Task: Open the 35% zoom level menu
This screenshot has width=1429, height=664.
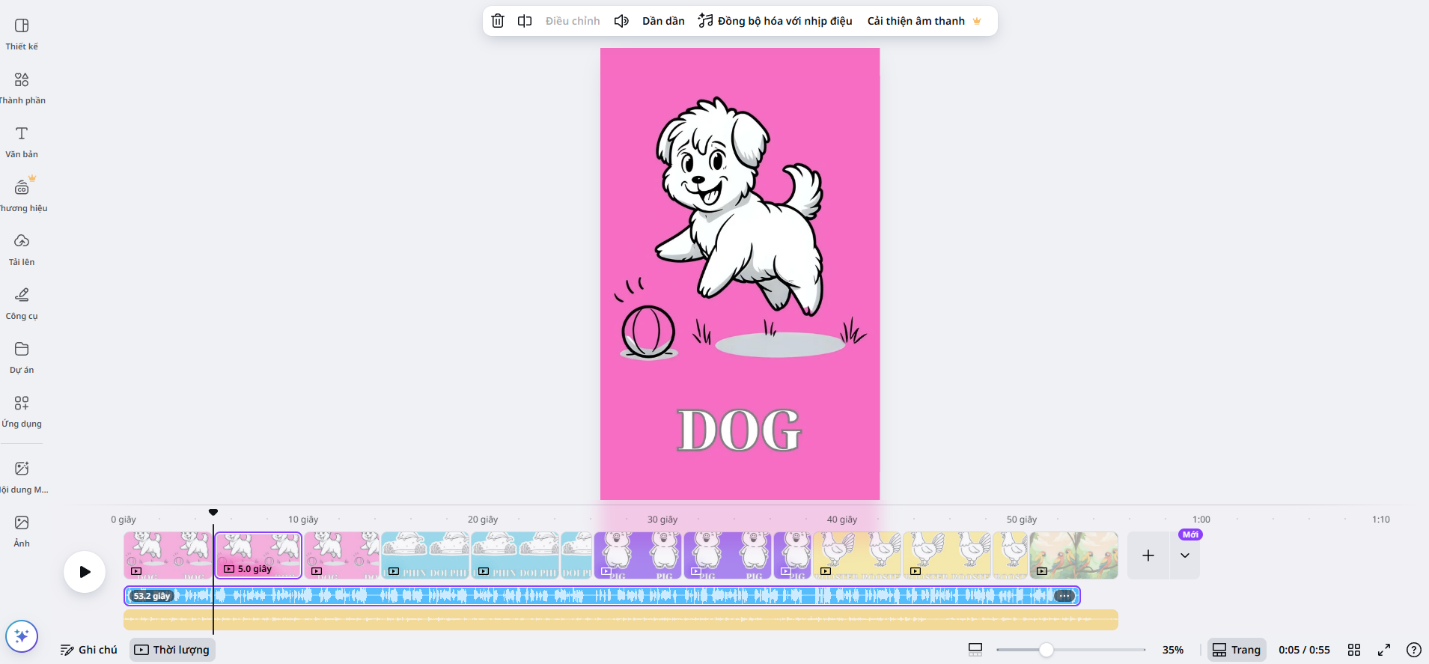Action: pos(1173,650)
